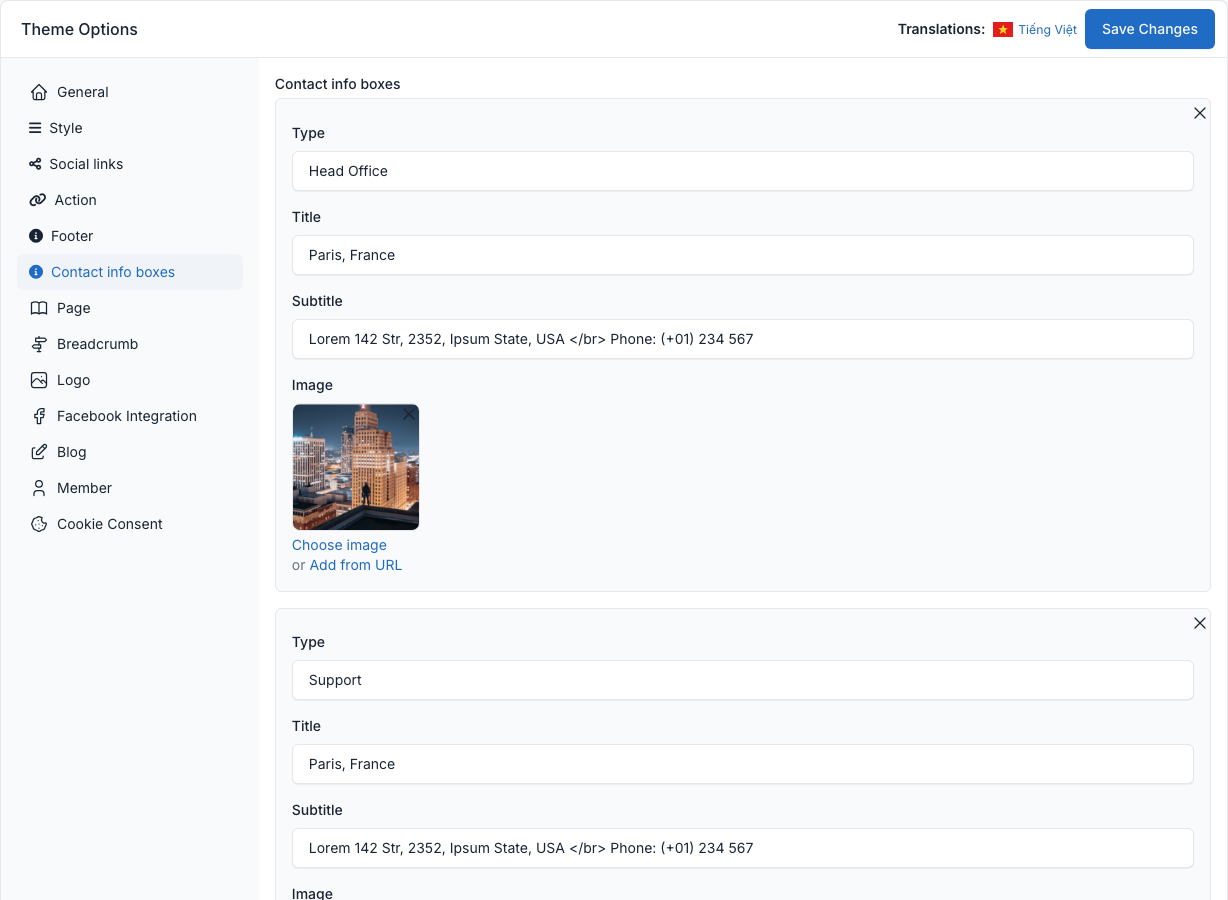1228x900 pixels.
Task: Go to the Style section
Action: pyautogui.click(x=130, y=128)
